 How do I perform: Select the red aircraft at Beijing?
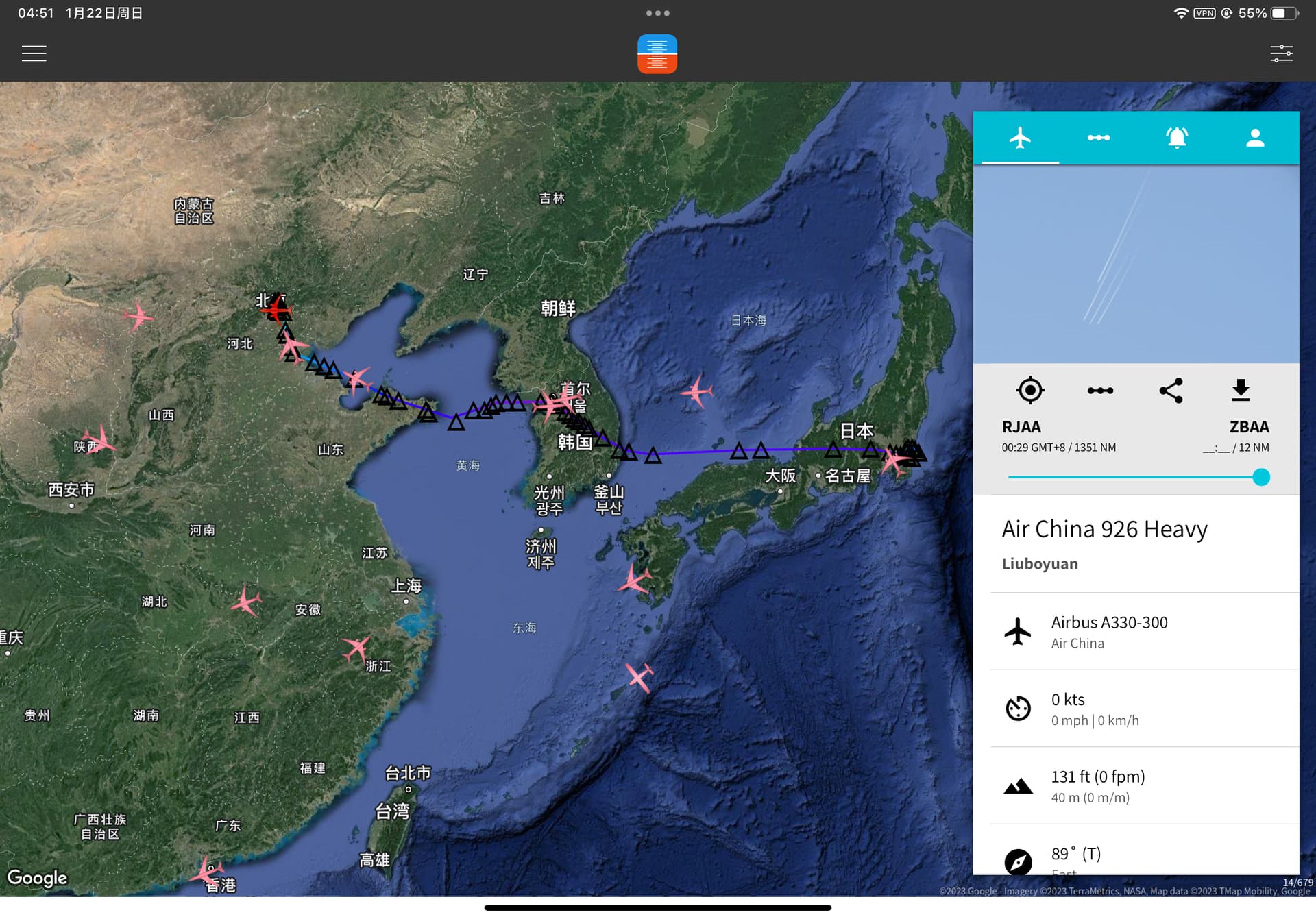(x=276, y=310)
